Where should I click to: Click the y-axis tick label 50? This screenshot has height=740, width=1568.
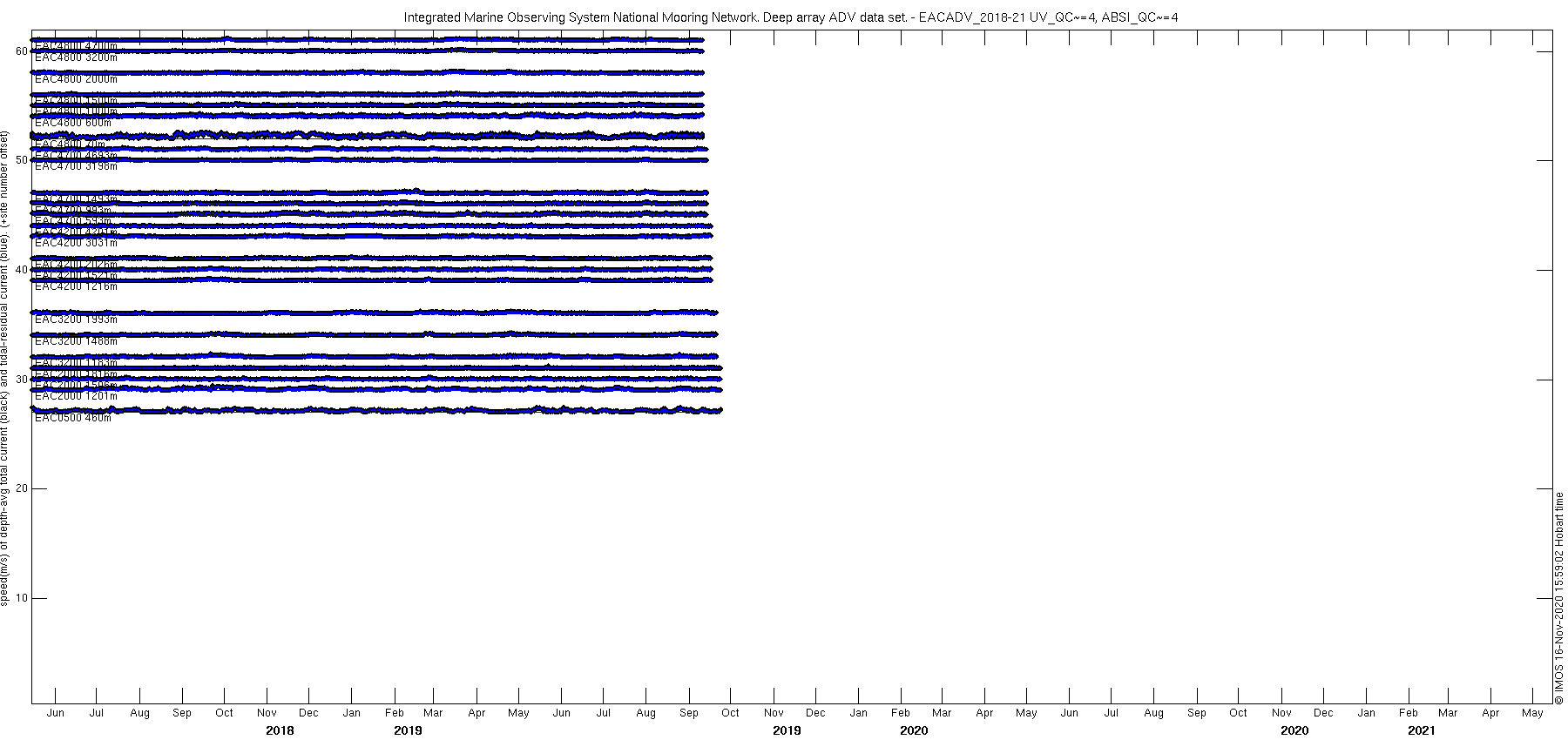click(x=22, y=160)
